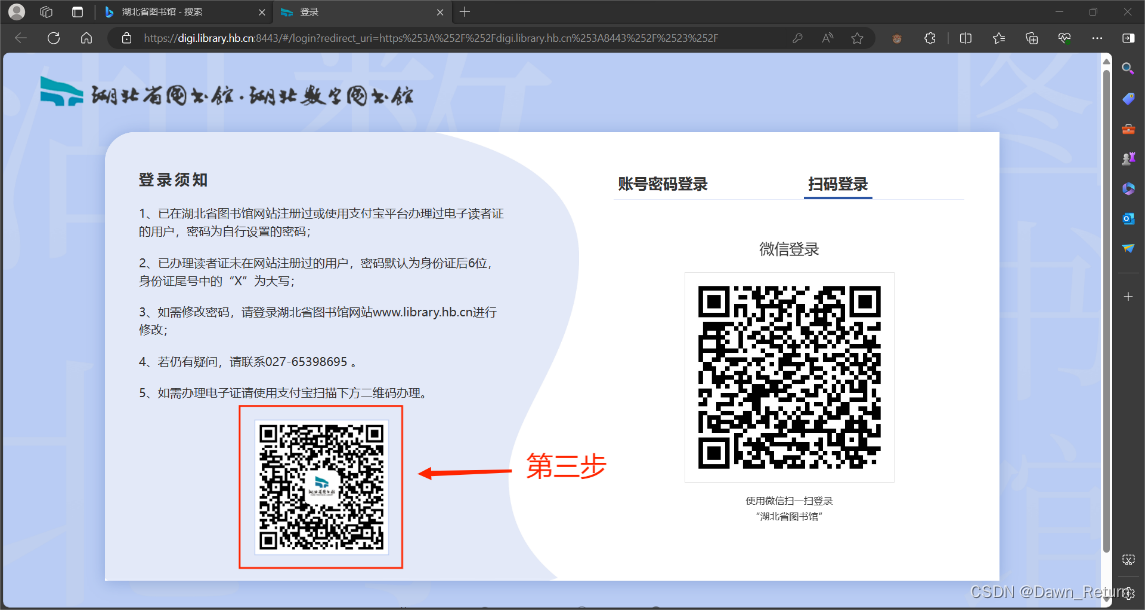Click the 登录须知 heading
This screenshot has height=610, width=1145.
[173, 180]
